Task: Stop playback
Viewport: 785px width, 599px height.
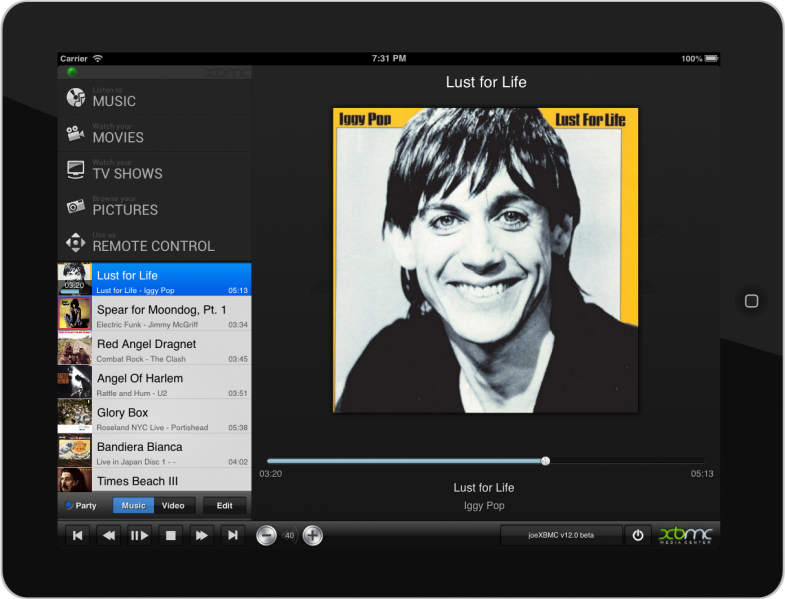Action: tap(171, 535)
